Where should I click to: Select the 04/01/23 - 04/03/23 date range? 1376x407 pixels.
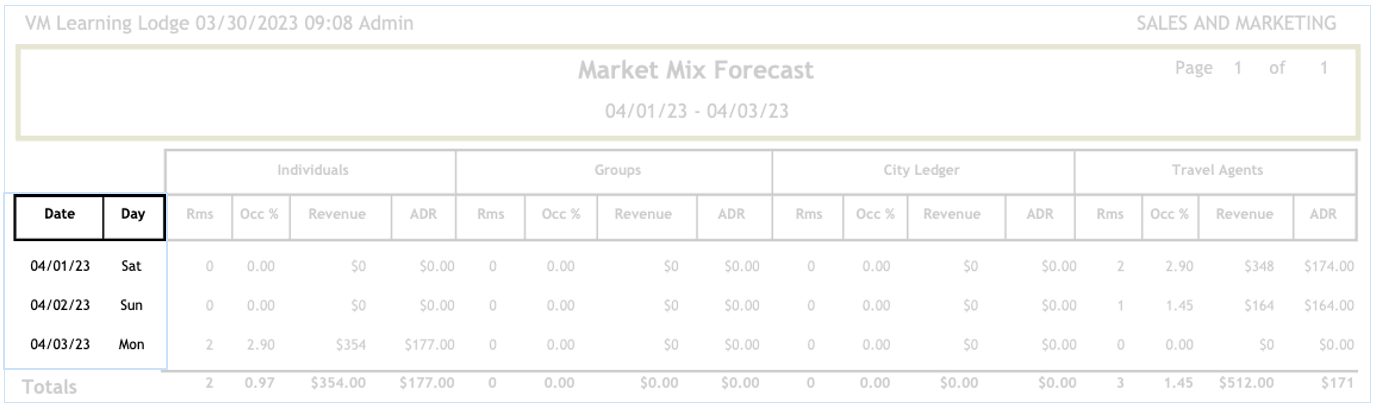(696, 110)
